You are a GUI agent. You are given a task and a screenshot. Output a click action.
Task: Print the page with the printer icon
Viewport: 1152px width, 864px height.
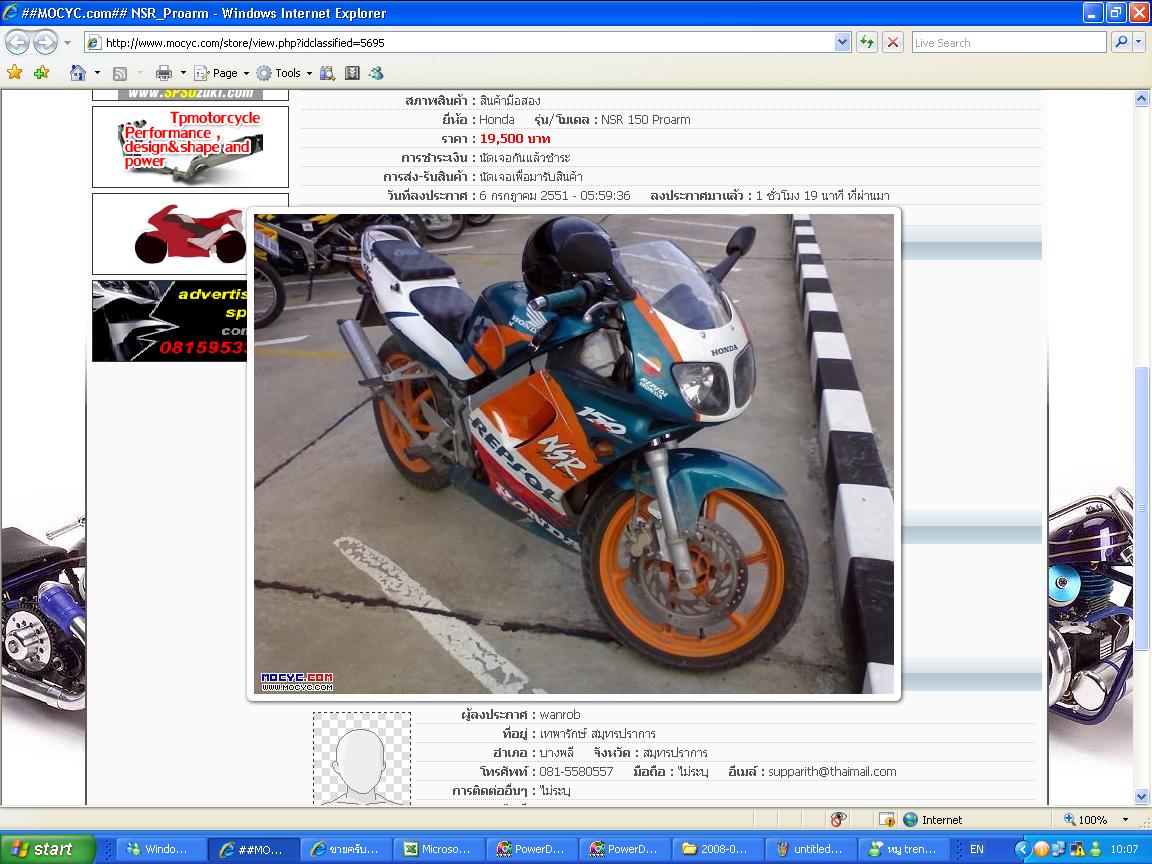tap(164, 73)
